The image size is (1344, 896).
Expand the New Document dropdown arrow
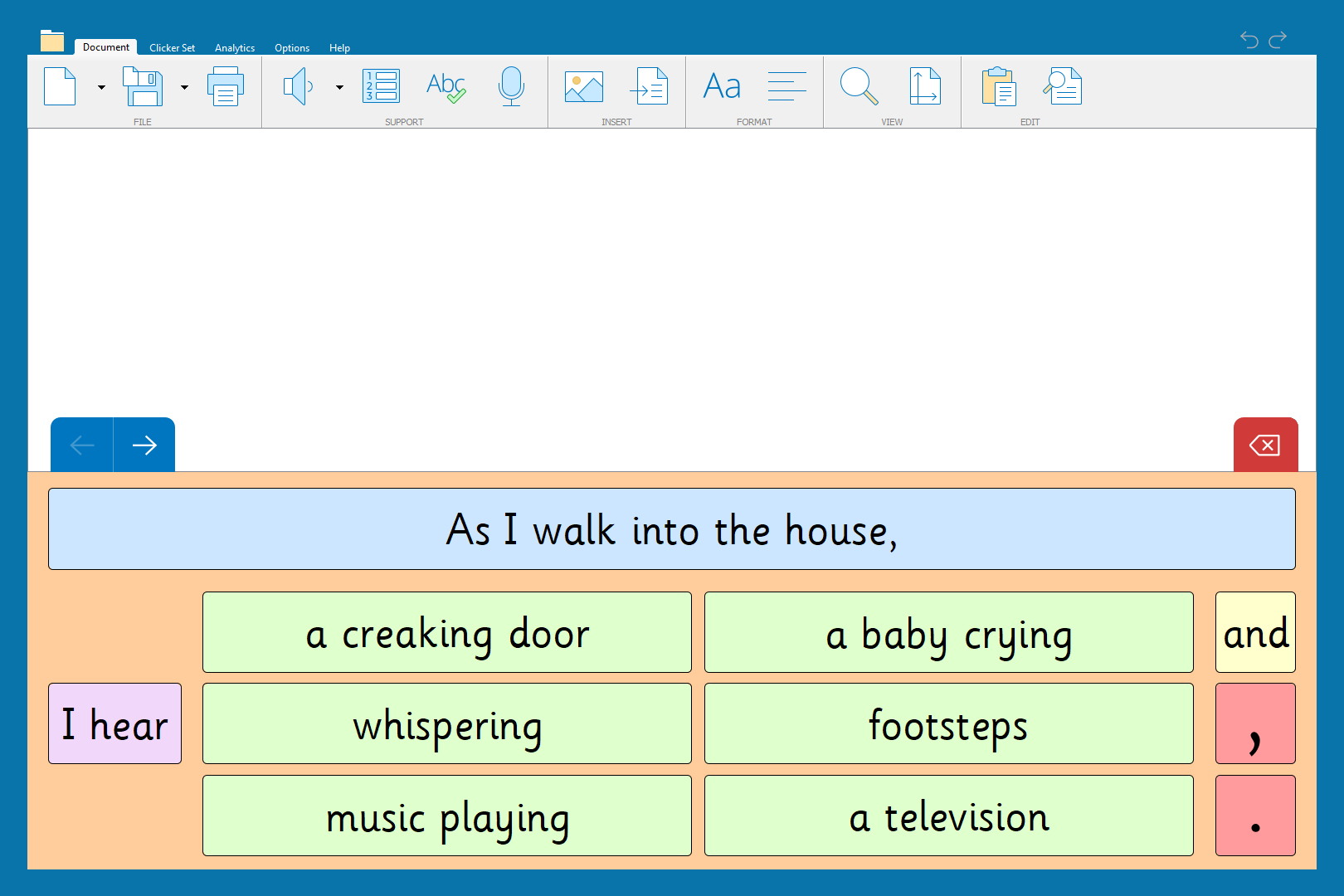[x=101, y=87]
